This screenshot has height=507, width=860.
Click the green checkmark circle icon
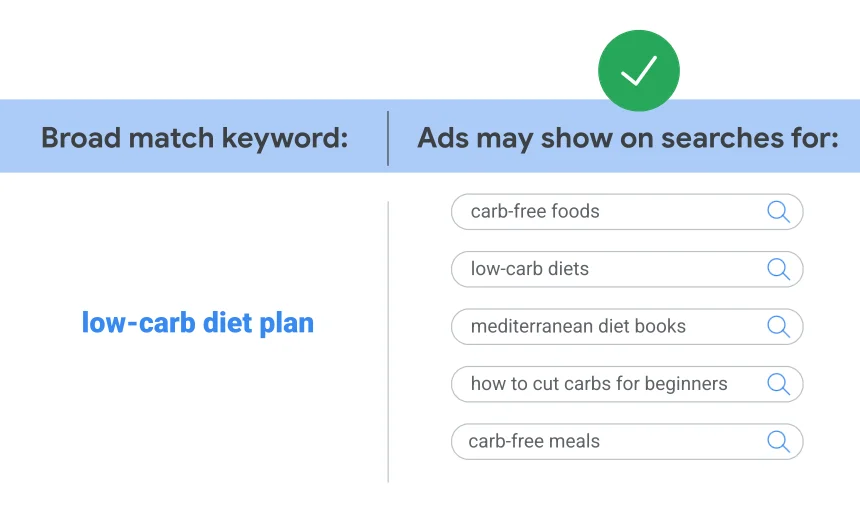click(638, 71)
